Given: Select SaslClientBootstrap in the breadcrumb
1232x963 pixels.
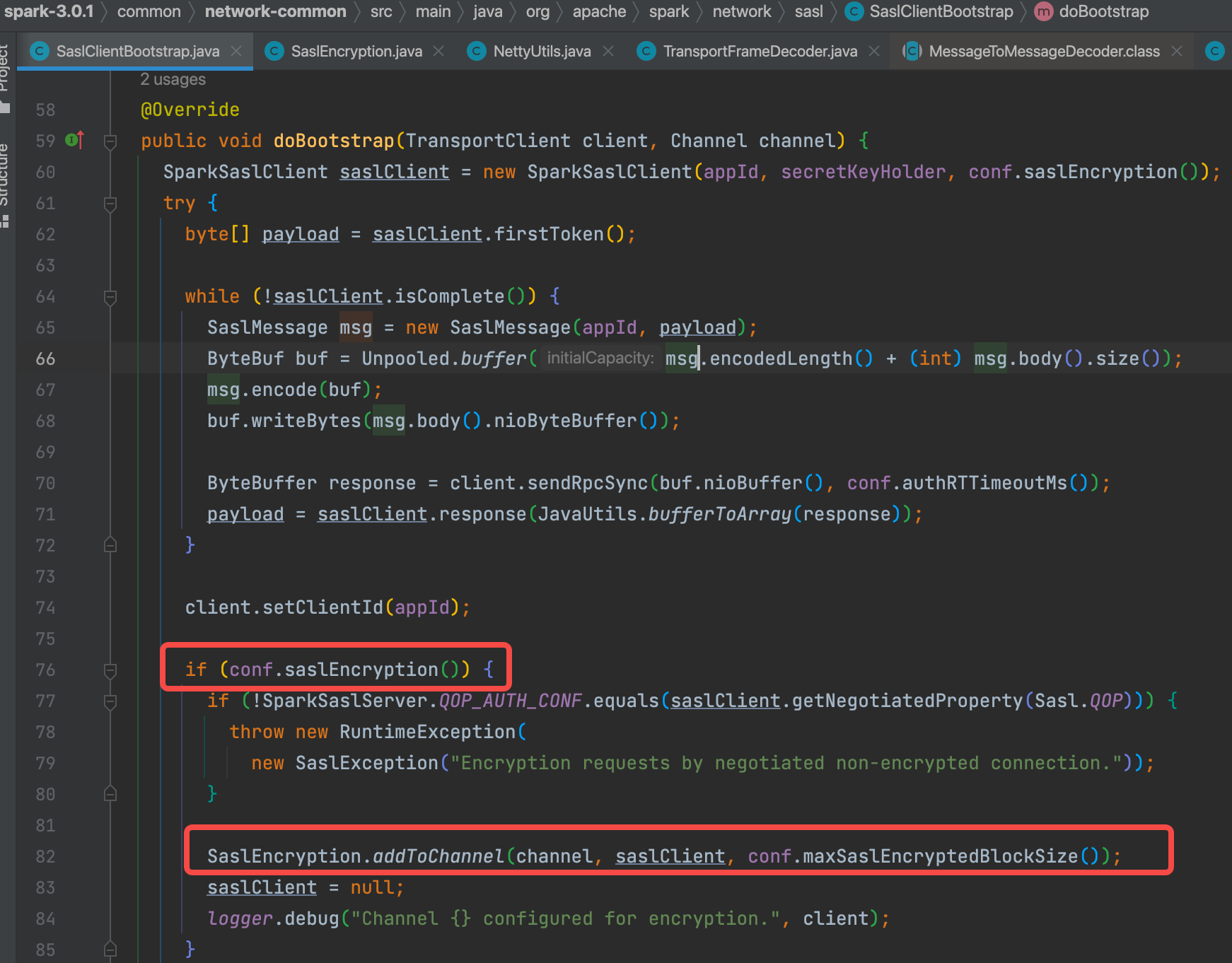Looking at the screenshot, I should click(941, 11).
